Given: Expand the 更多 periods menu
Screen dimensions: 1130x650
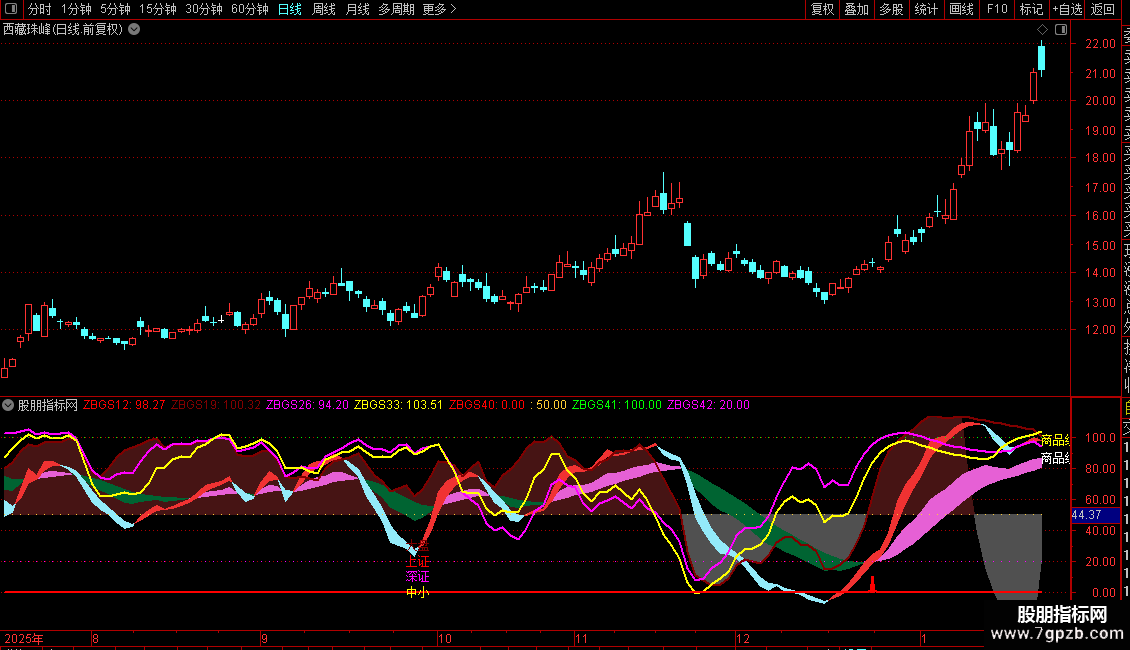Looking at the screenshot, I should (439, 9).
